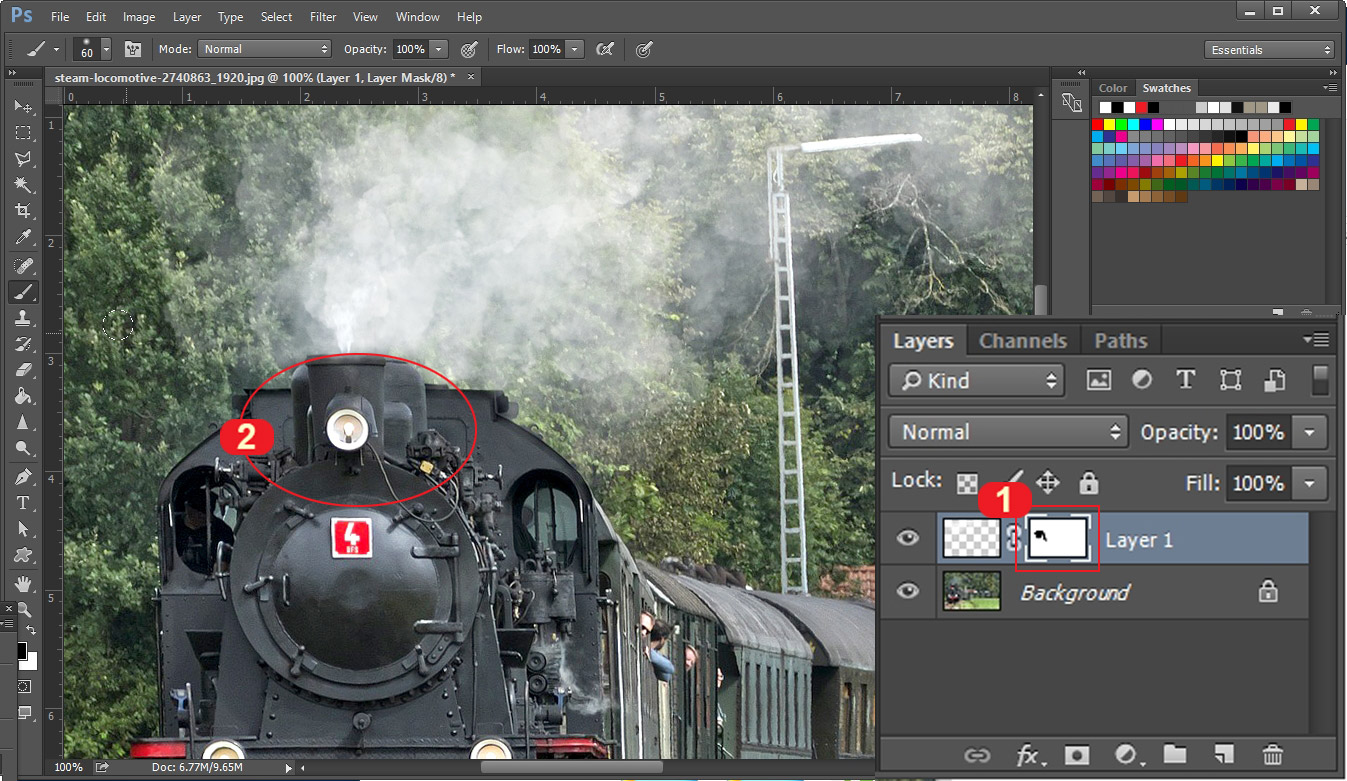Select the Sharpen tool

[x=23, y=423]
